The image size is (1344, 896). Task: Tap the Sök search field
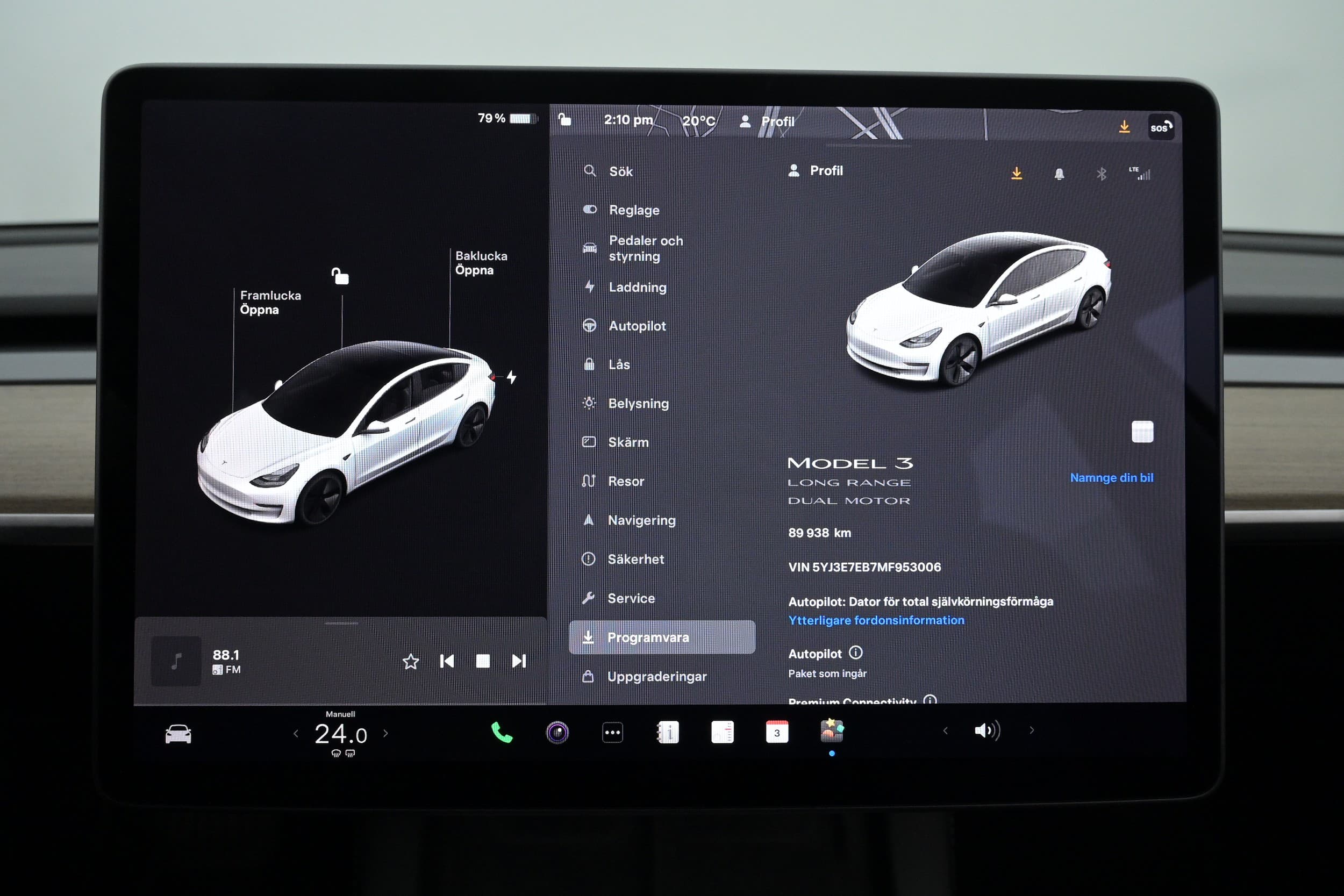[x=620, y=171]
